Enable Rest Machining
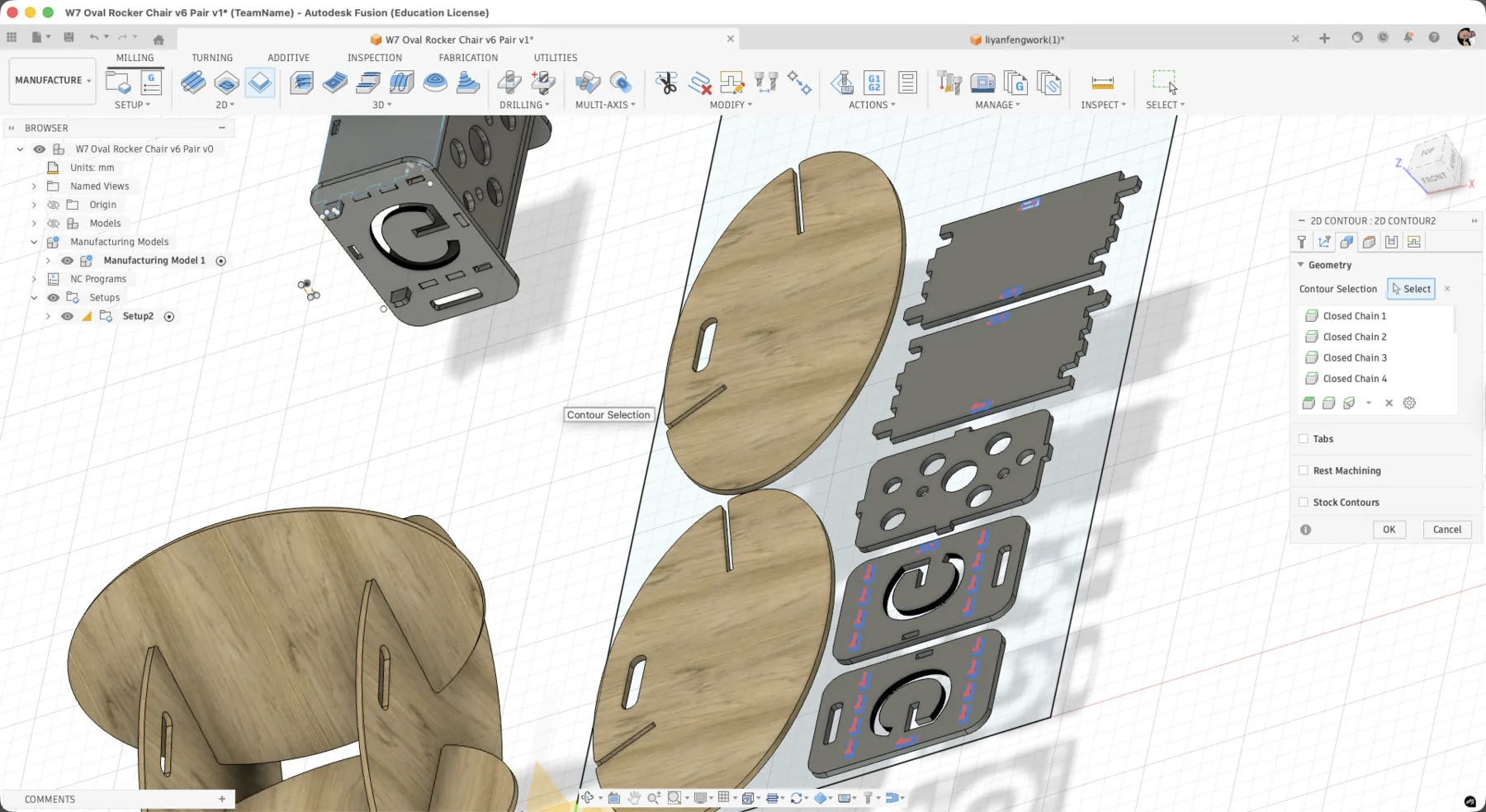Viewport: 1486px width, 812px height. [x=1304, y=470]
